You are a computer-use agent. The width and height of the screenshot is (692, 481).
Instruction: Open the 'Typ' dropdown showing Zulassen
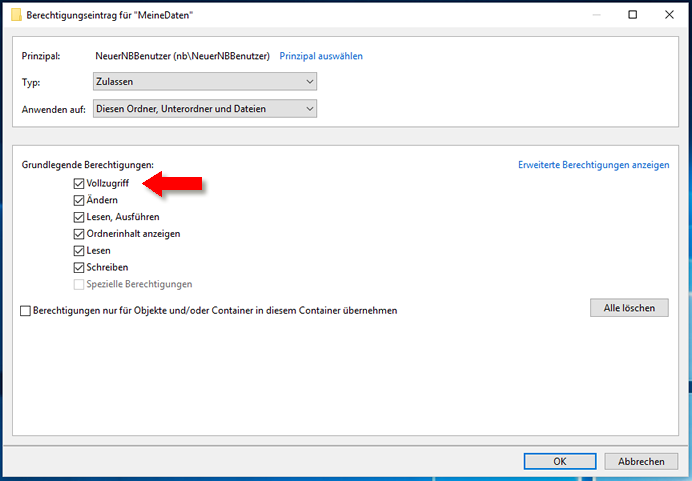click(204, 82)
